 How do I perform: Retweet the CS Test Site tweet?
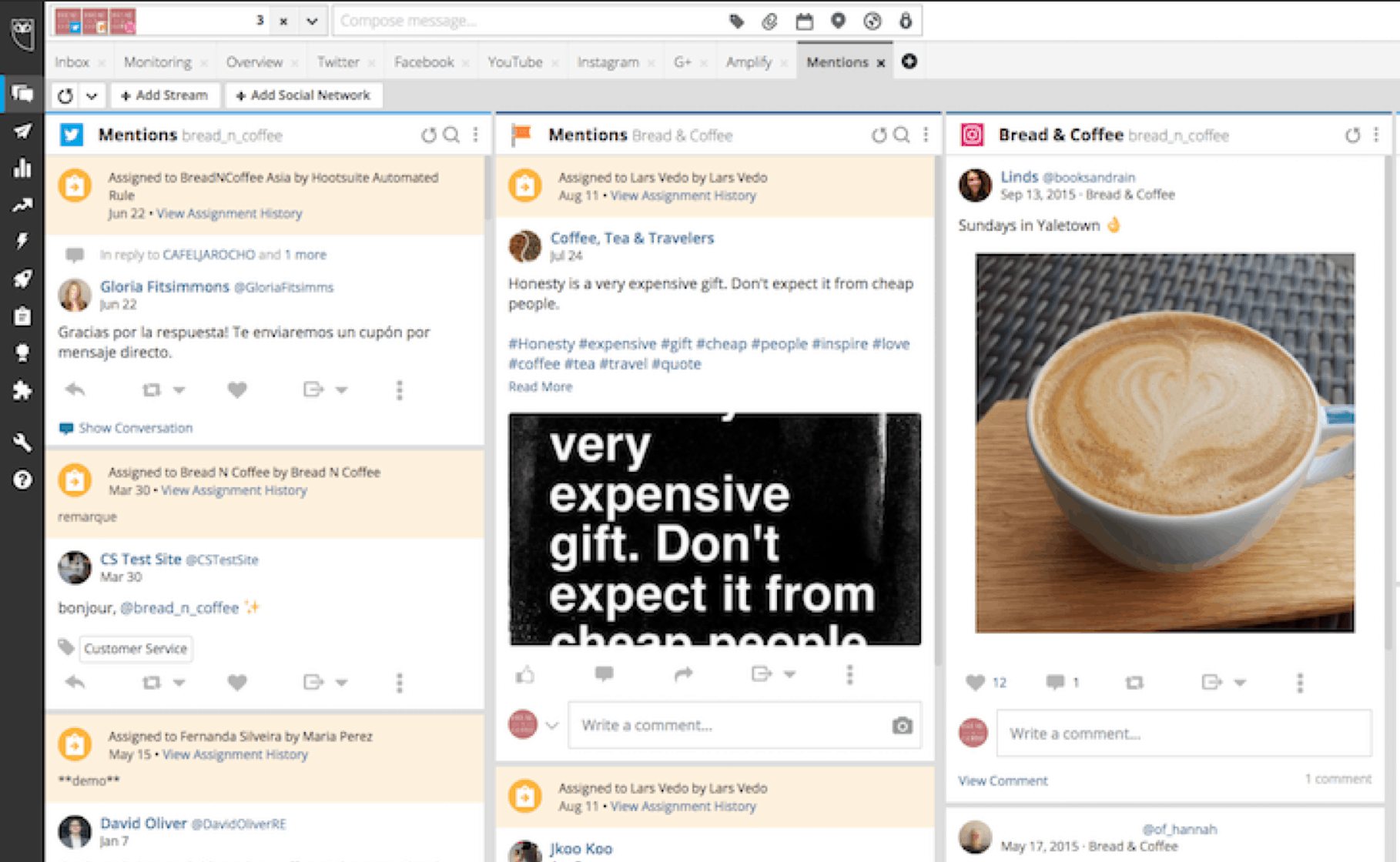[152, 682]
